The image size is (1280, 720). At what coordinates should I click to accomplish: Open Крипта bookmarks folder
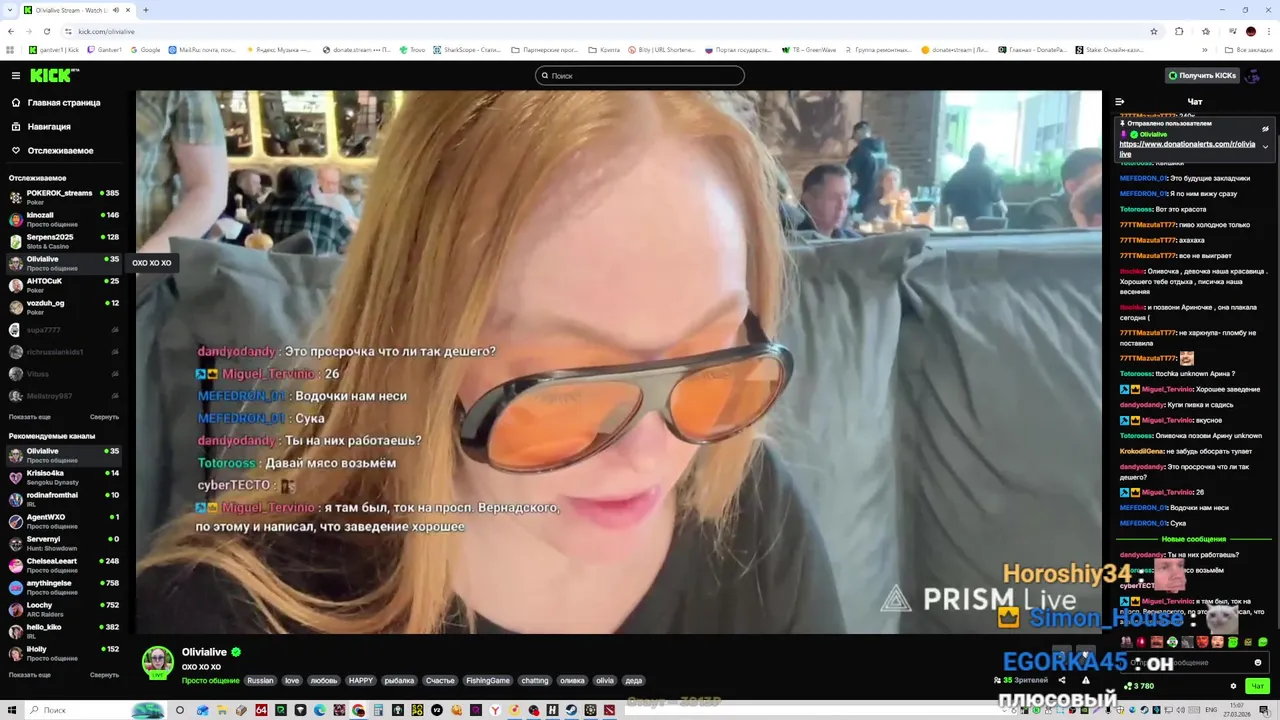pos(604,50)
